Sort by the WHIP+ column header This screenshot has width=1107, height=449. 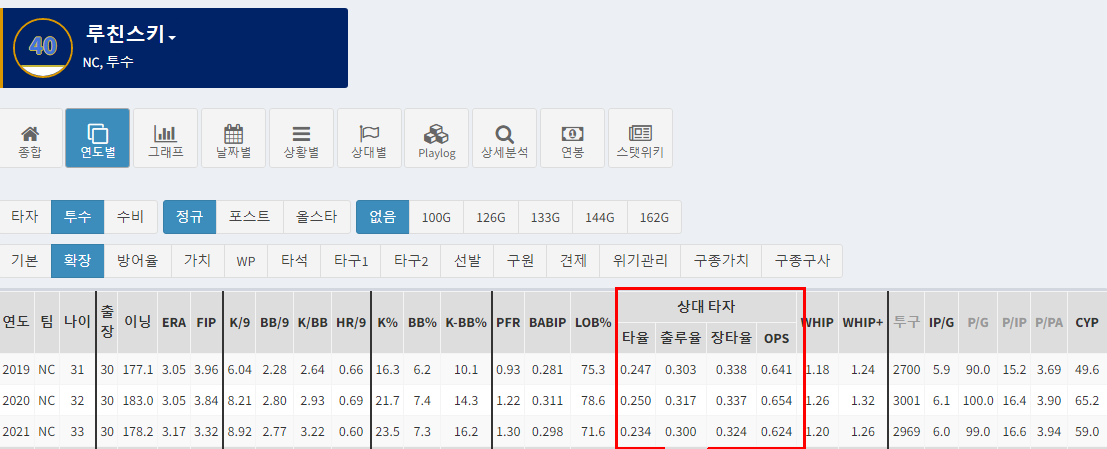(863, 322)
